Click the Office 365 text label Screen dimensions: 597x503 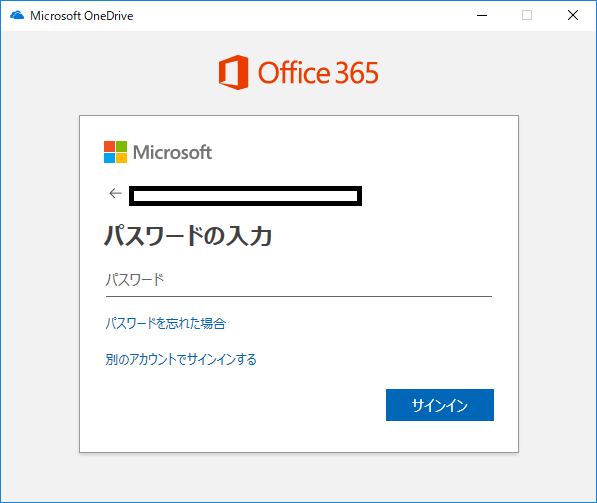(x=318, y=72)
